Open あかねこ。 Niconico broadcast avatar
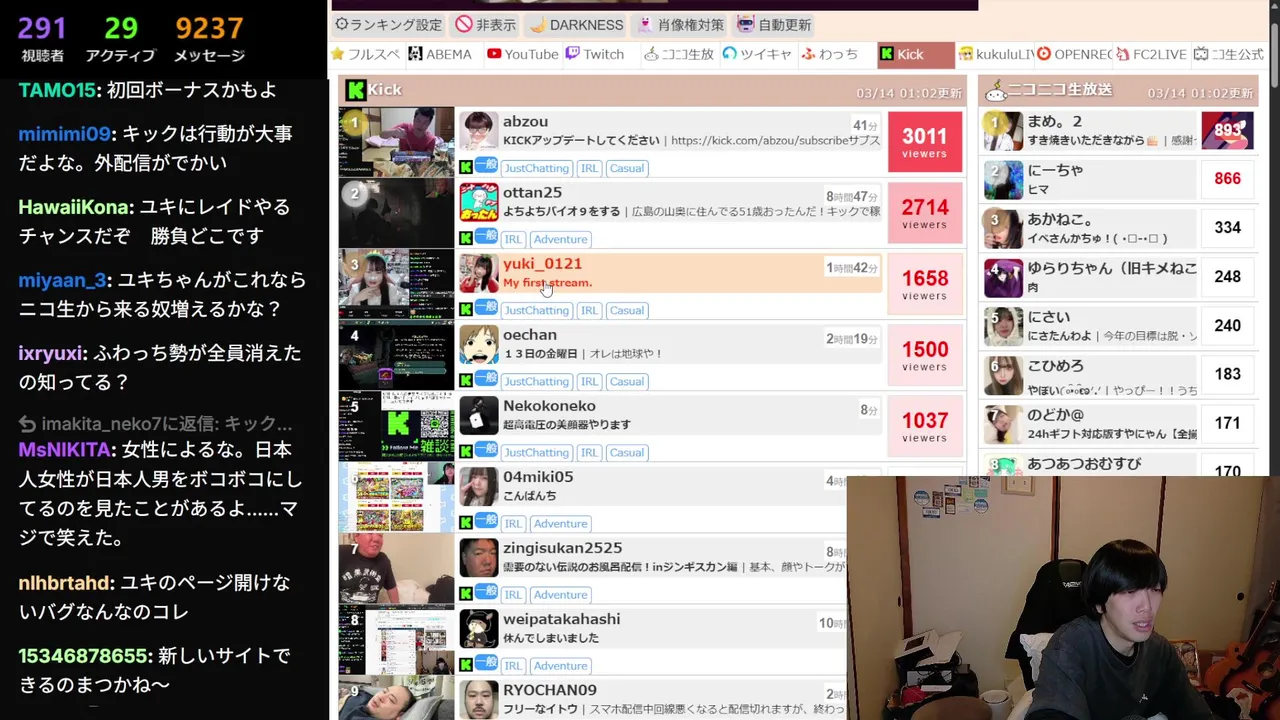Screen dimensions: 1280x720 click(x=1003, y=228)
